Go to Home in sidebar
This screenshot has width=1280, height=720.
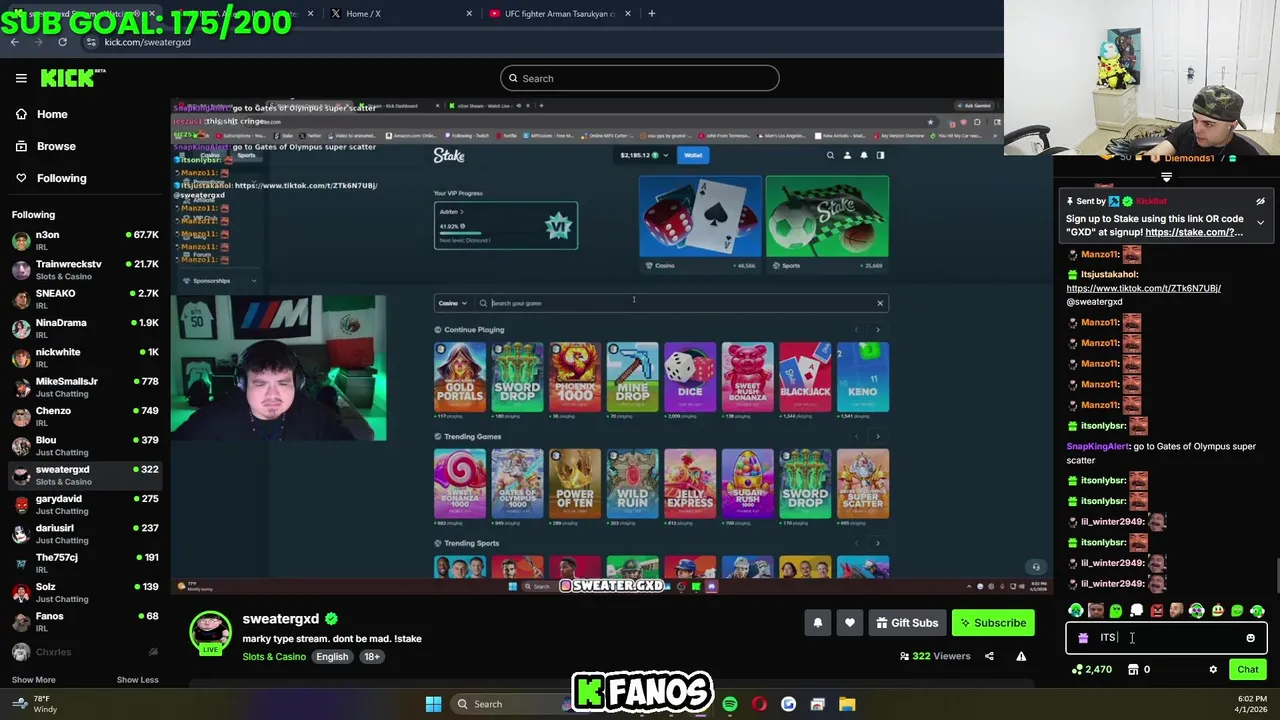tap(52, 114)
